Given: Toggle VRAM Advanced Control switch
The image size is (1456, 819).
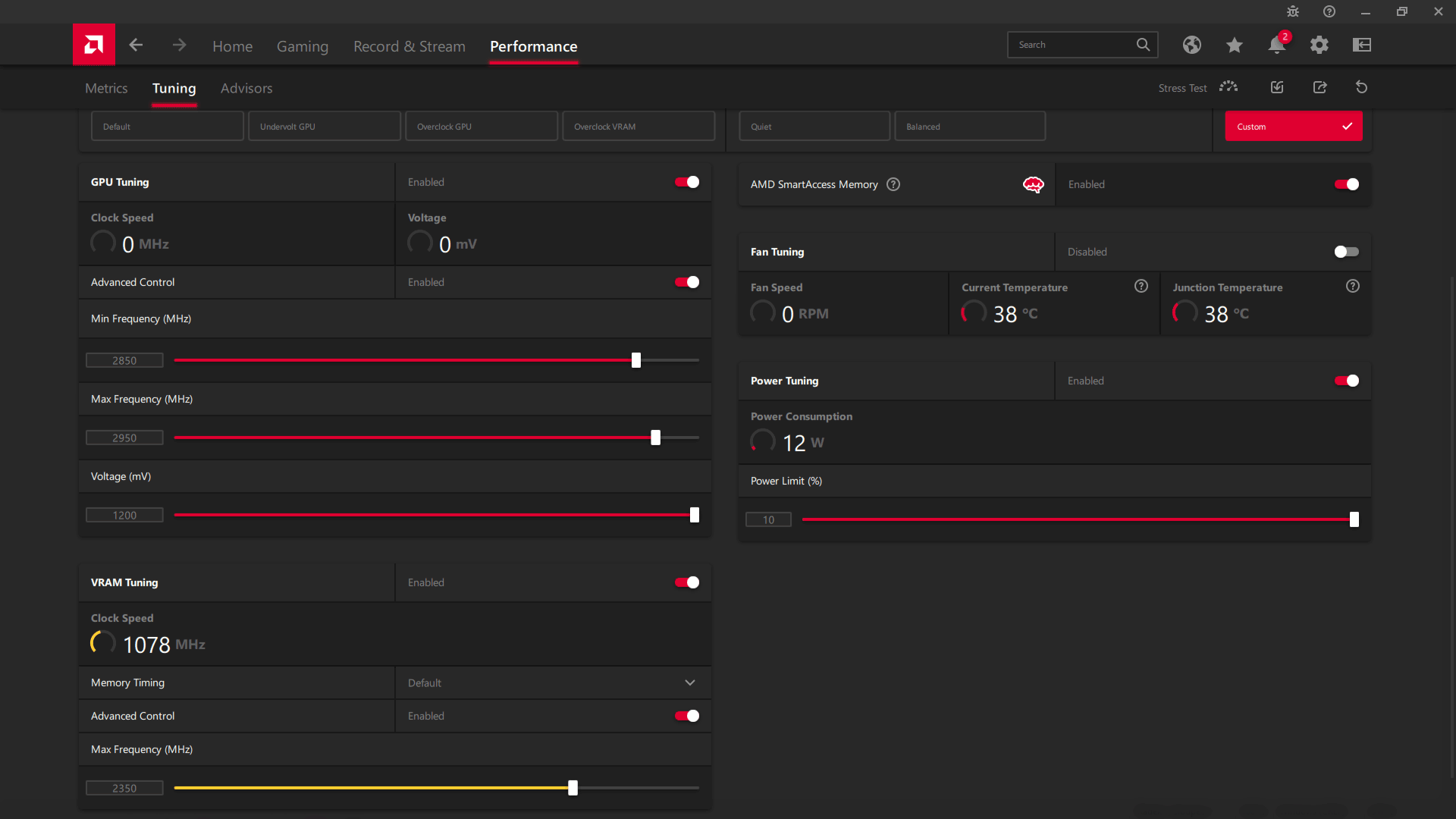Looking at the screenshot, I should coord(687,716).
